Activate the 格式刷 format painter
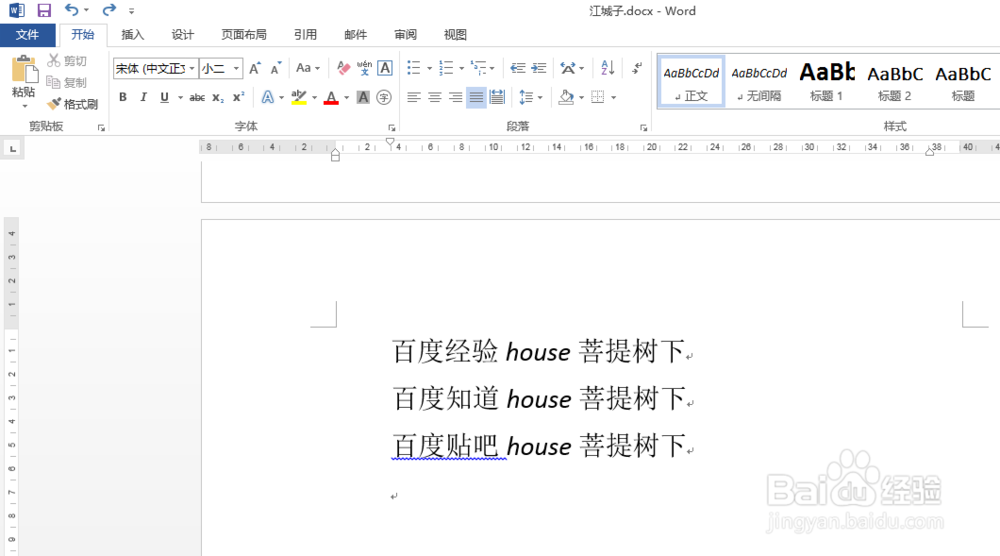The width and height of the screenshot is (1000, 556). 73,104
